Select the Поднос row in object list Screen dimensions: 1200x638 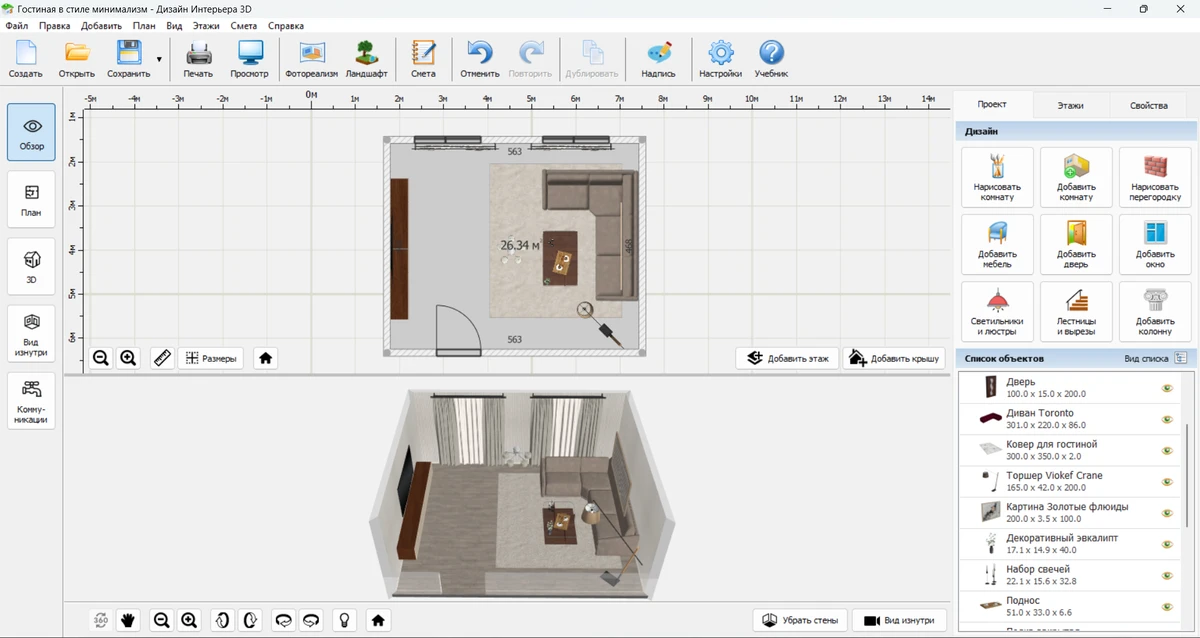[1070, 606]
